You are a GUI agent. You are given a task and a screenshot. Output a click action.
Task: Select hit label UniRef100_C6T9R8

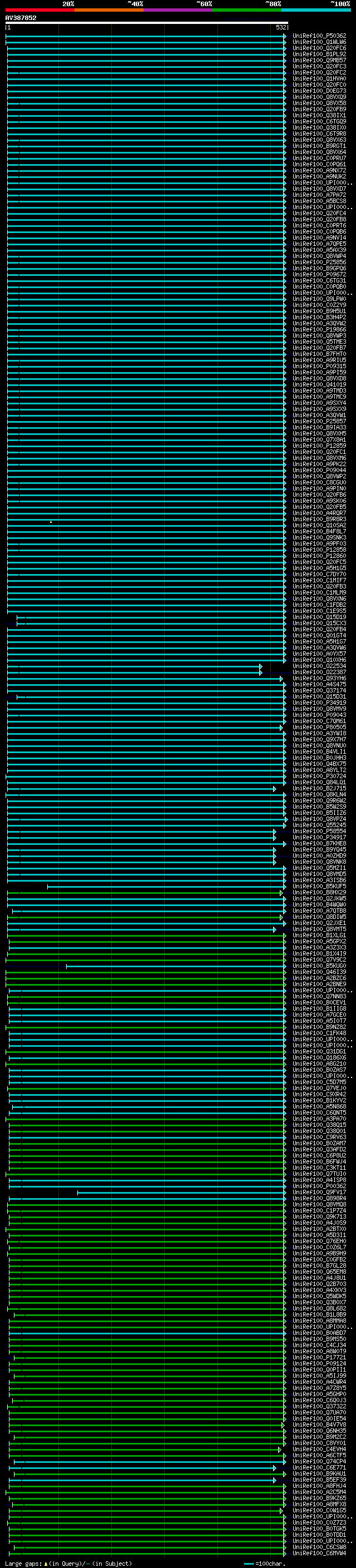click(319, 134)
